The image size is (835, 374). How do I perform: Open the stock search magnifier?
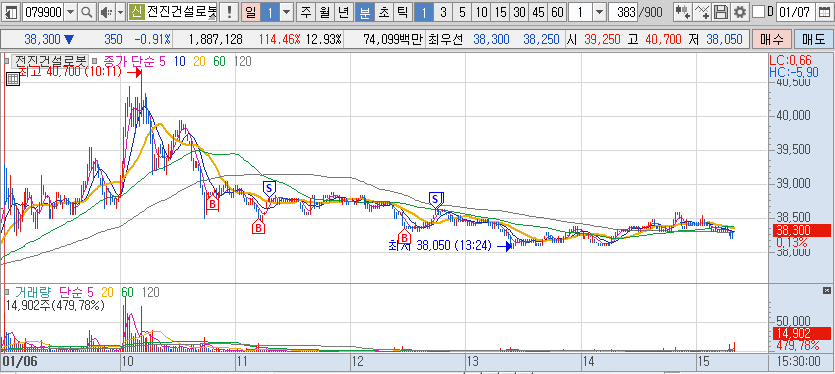[x=86, y=12]
